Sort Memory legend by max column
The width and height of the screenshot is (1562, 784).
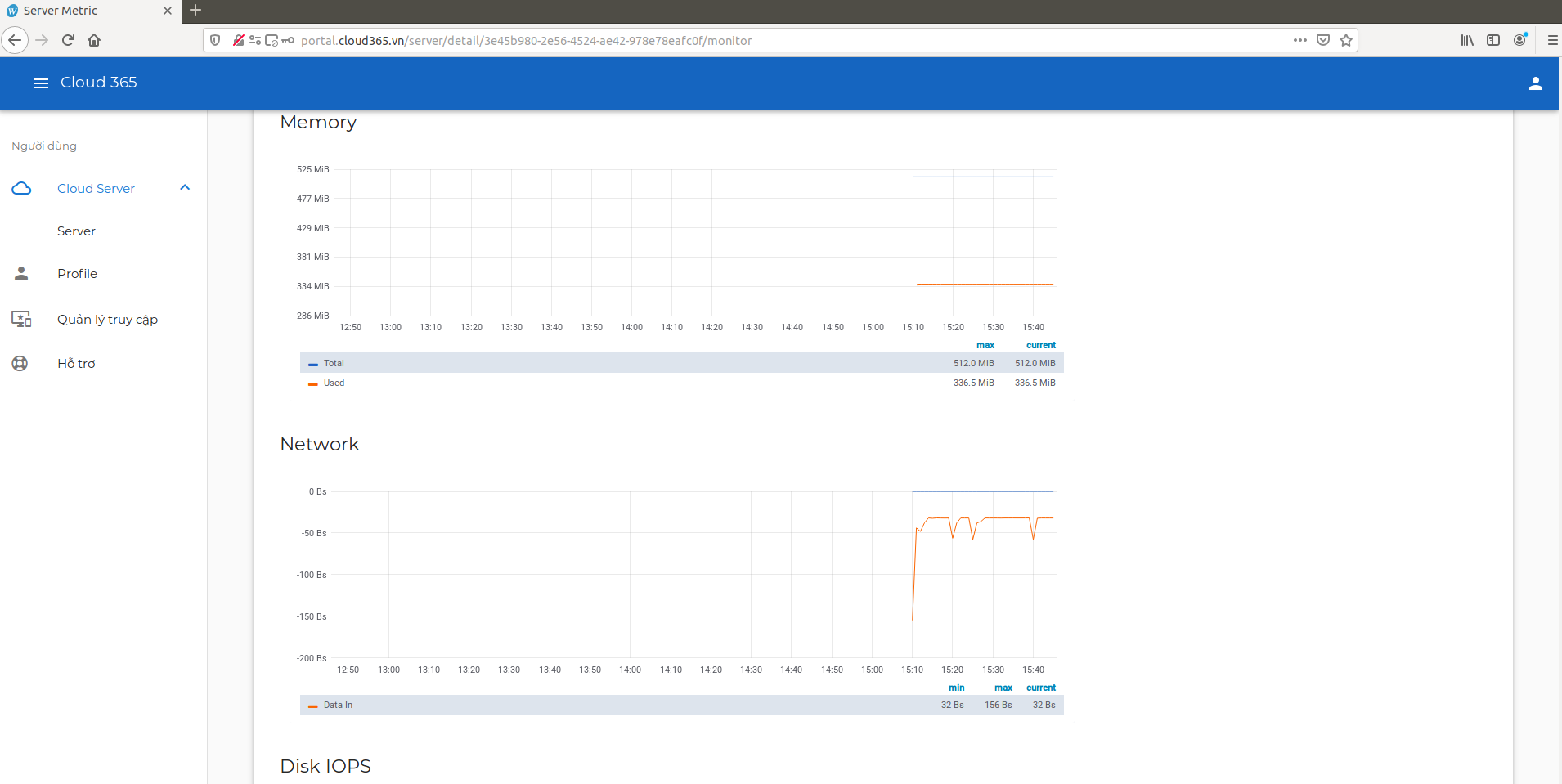pyautogui.click(x=985, y=345)
